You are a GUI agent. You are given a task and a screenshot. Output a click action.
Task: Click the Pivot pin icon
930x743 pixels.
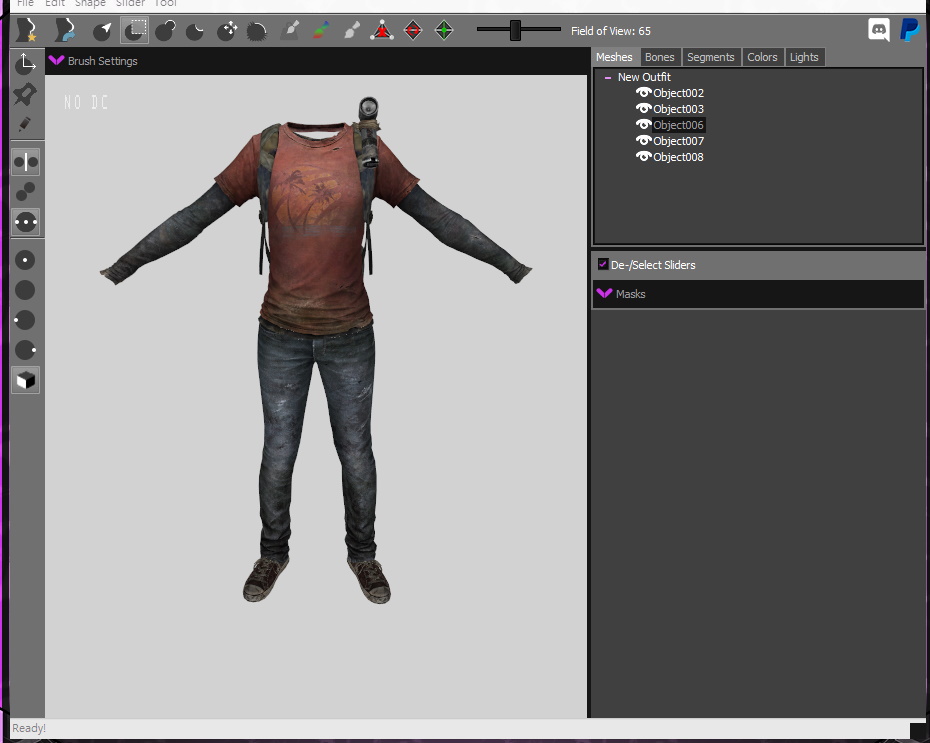click(x=25, y=94)
